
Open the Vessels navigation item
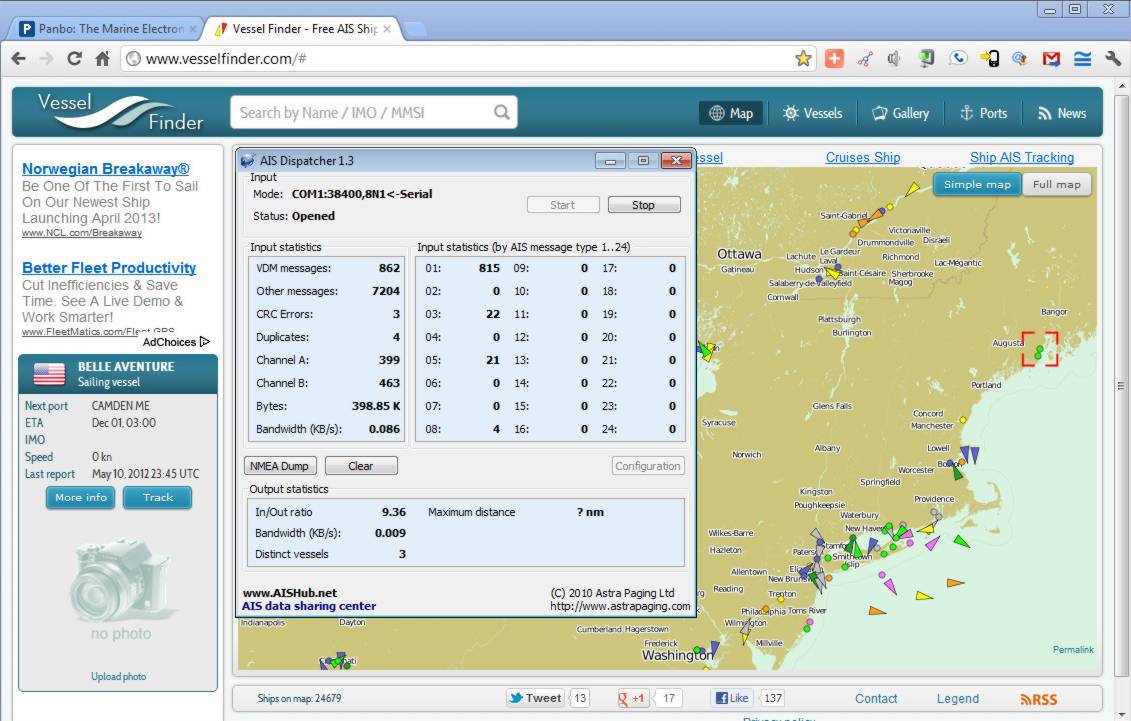[812, 113]
